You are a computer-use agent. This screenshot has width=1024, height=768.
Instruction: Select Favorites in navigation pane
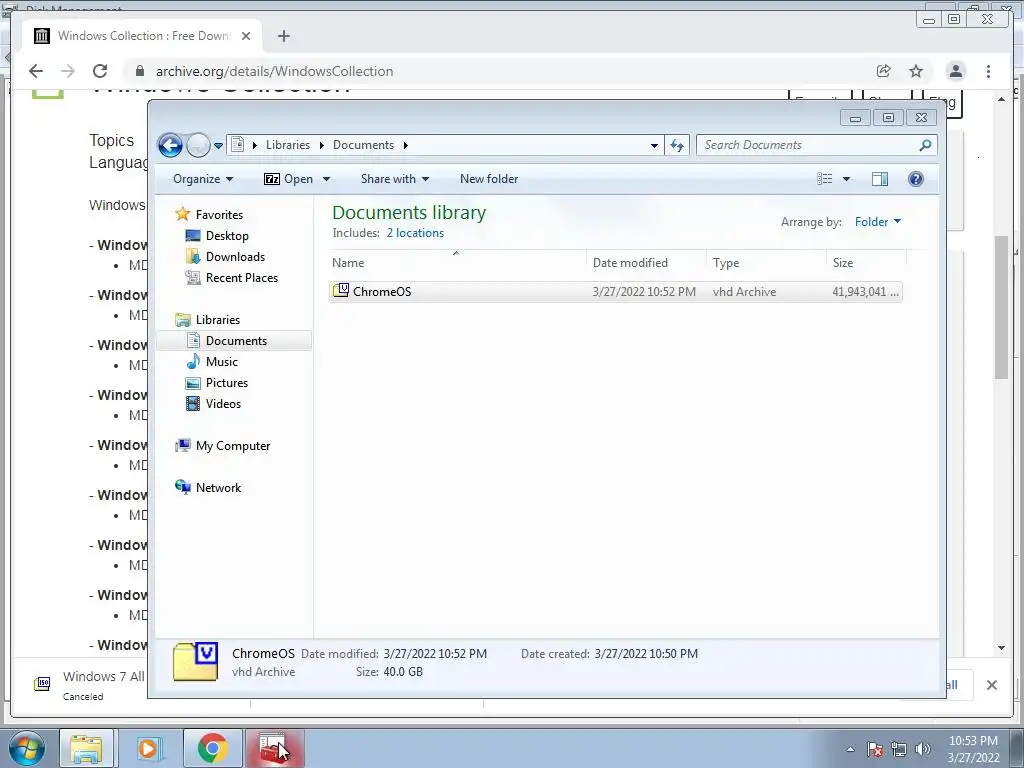click(x=219, y=215)
